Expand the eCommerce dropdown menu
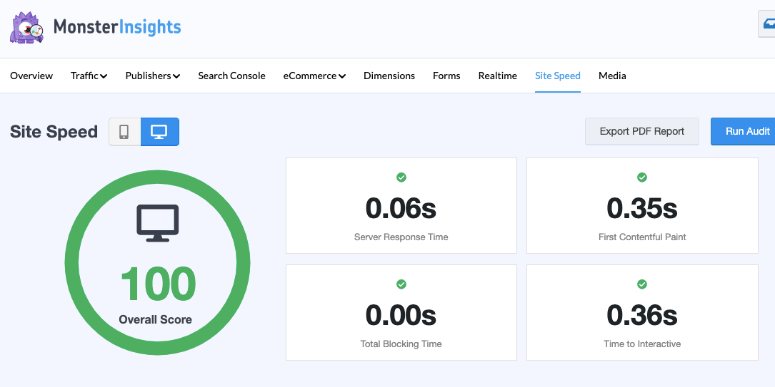 click(x=314, y=76)
